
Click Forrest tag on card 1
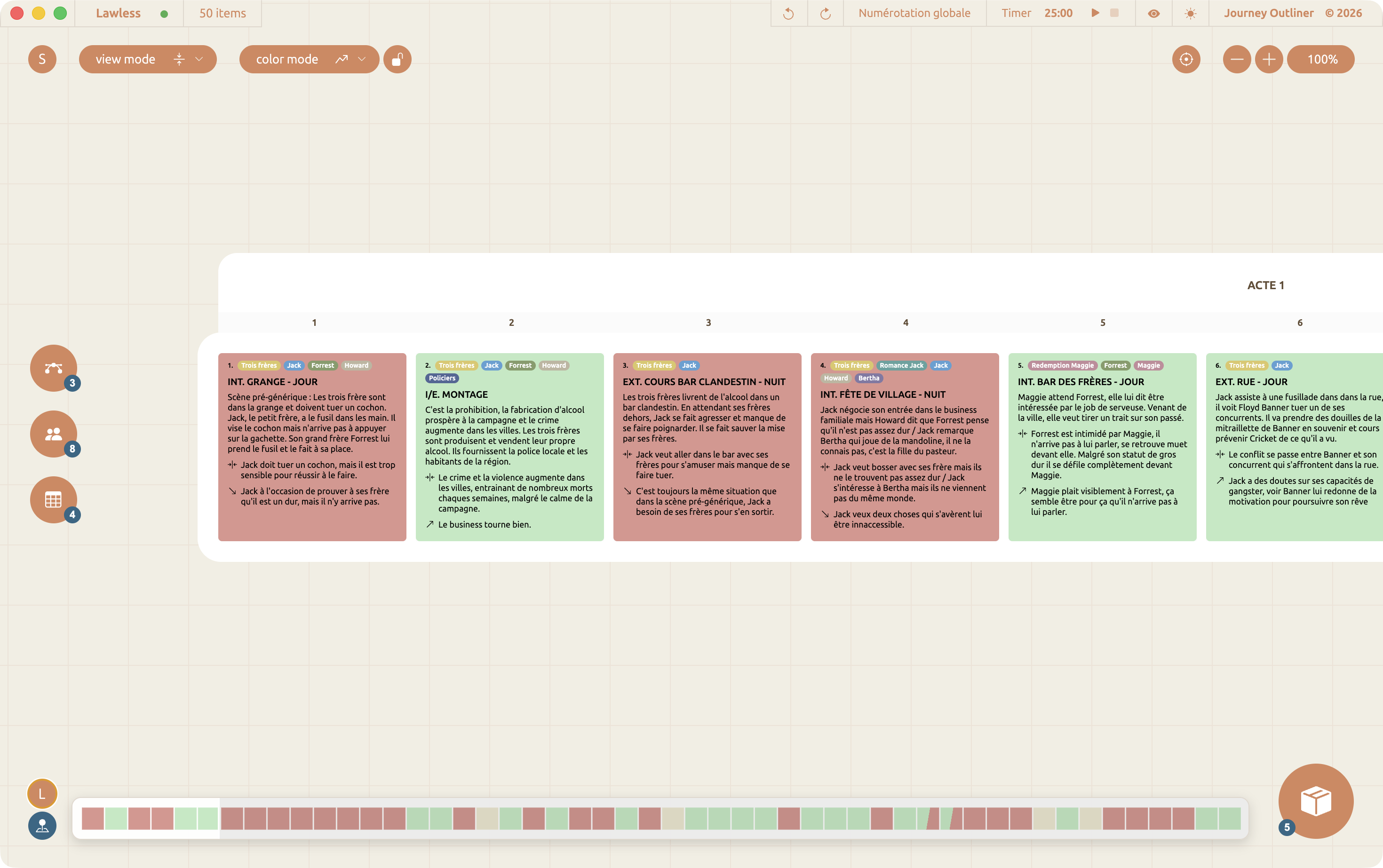tap(322, 365)
